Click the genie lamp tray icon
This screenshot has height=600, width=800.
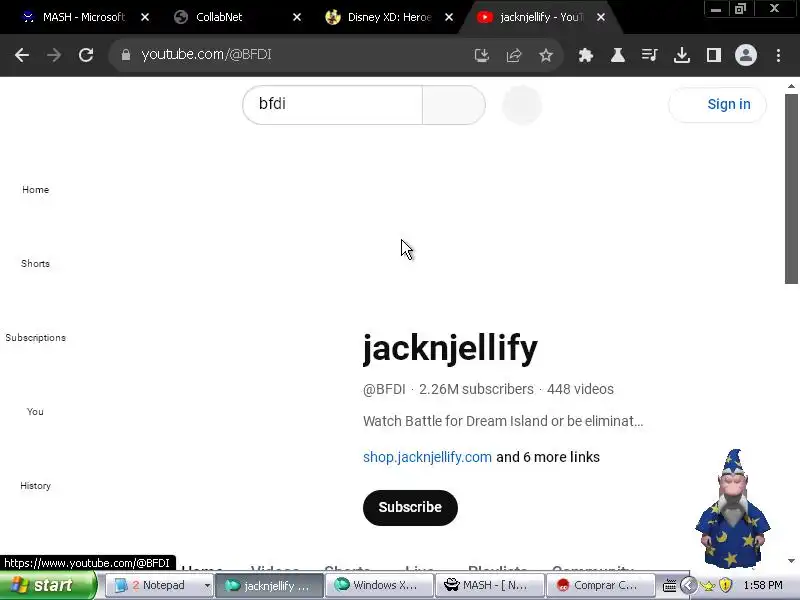point(708,586)
